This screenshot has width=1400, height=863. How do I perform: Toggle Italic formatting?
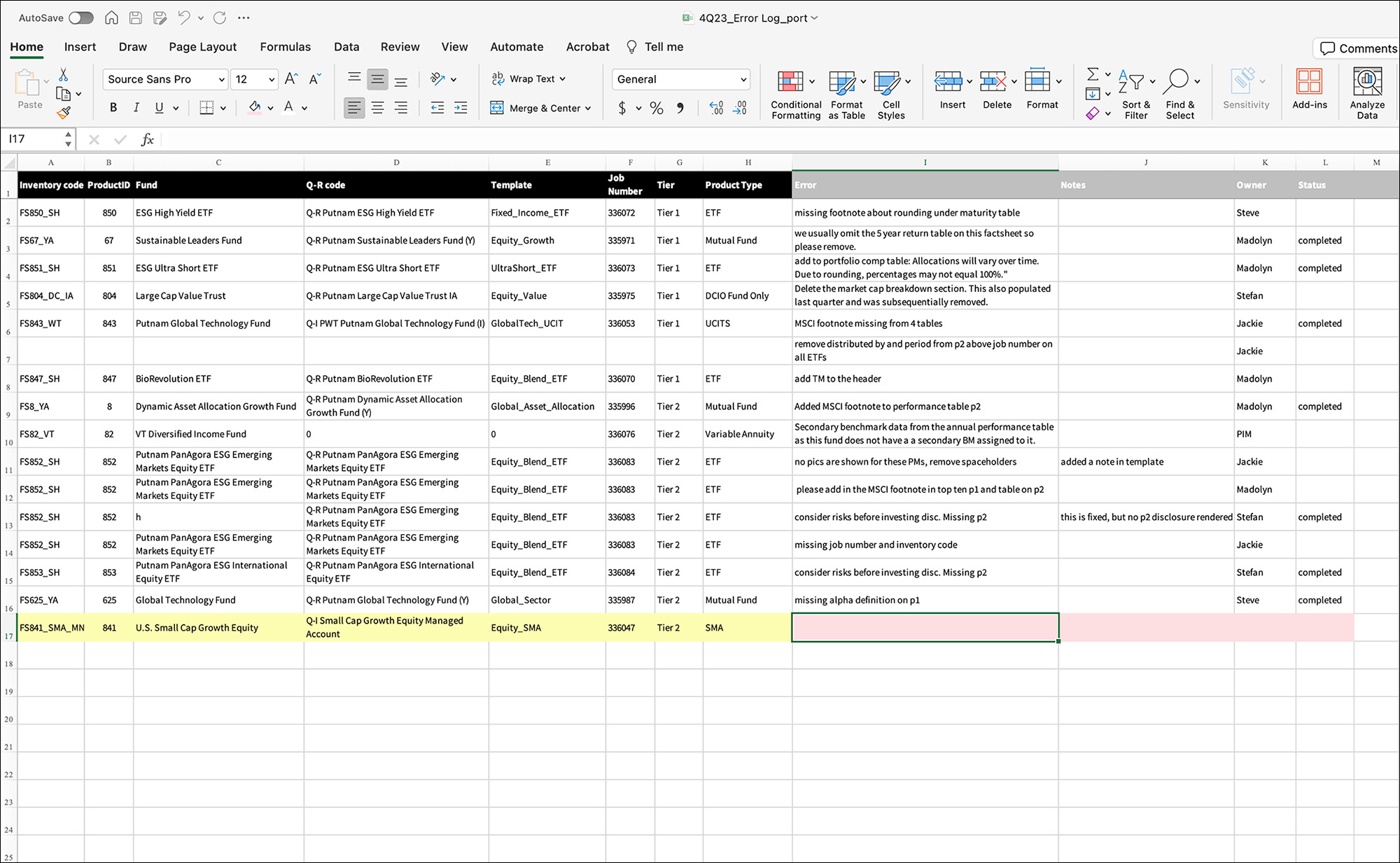(x=136, y=108)
